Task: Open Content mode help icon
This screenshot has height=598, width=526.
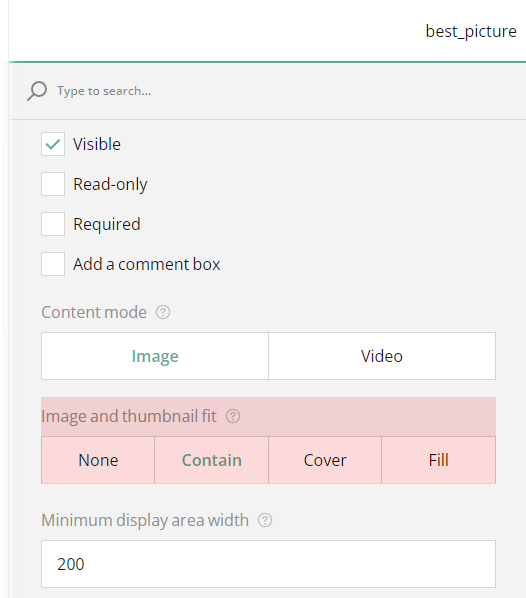Action: click(163, 312)
